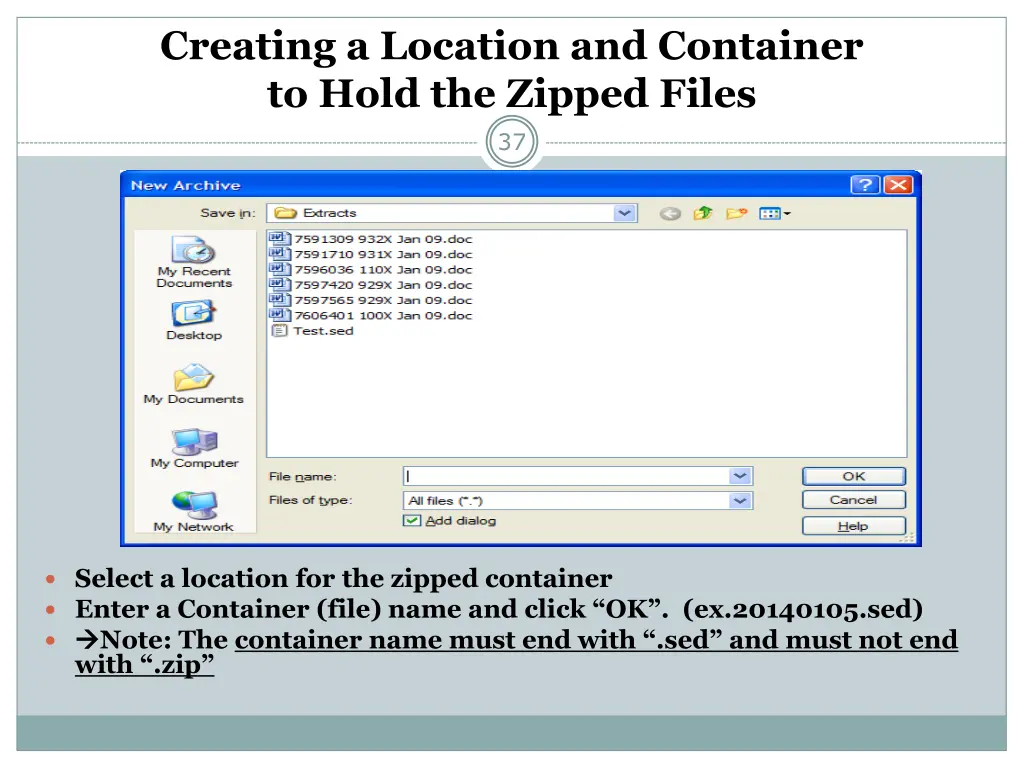Go to Desktop in places bar

click(194, 321)
